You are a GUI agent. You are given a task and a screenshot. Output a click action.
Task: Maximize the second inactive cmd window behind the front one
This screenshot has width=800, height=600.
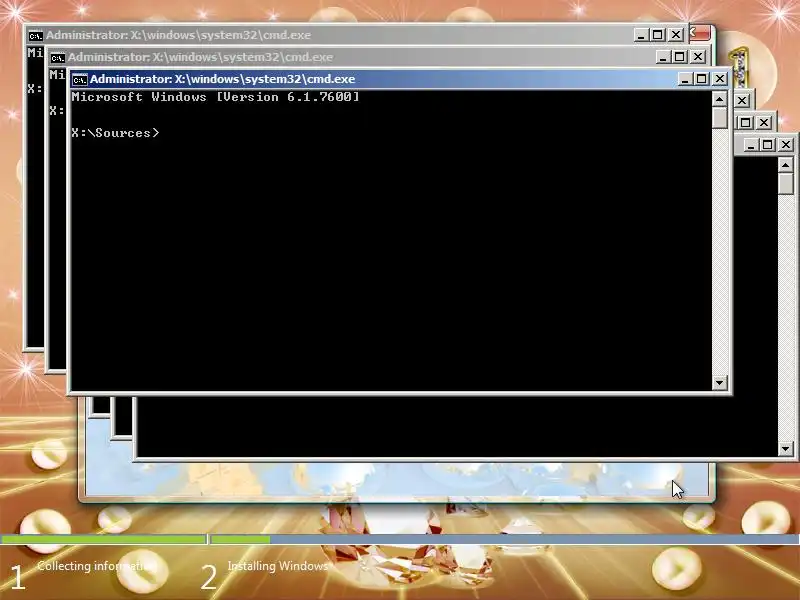[x=680, y=57]
